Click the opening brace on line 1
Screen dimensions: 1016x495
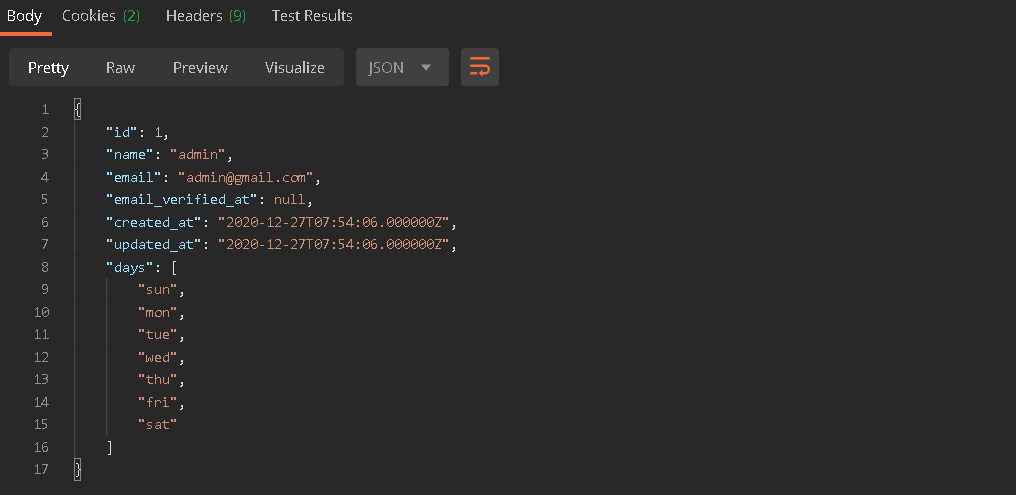click(x=78, y=109)
